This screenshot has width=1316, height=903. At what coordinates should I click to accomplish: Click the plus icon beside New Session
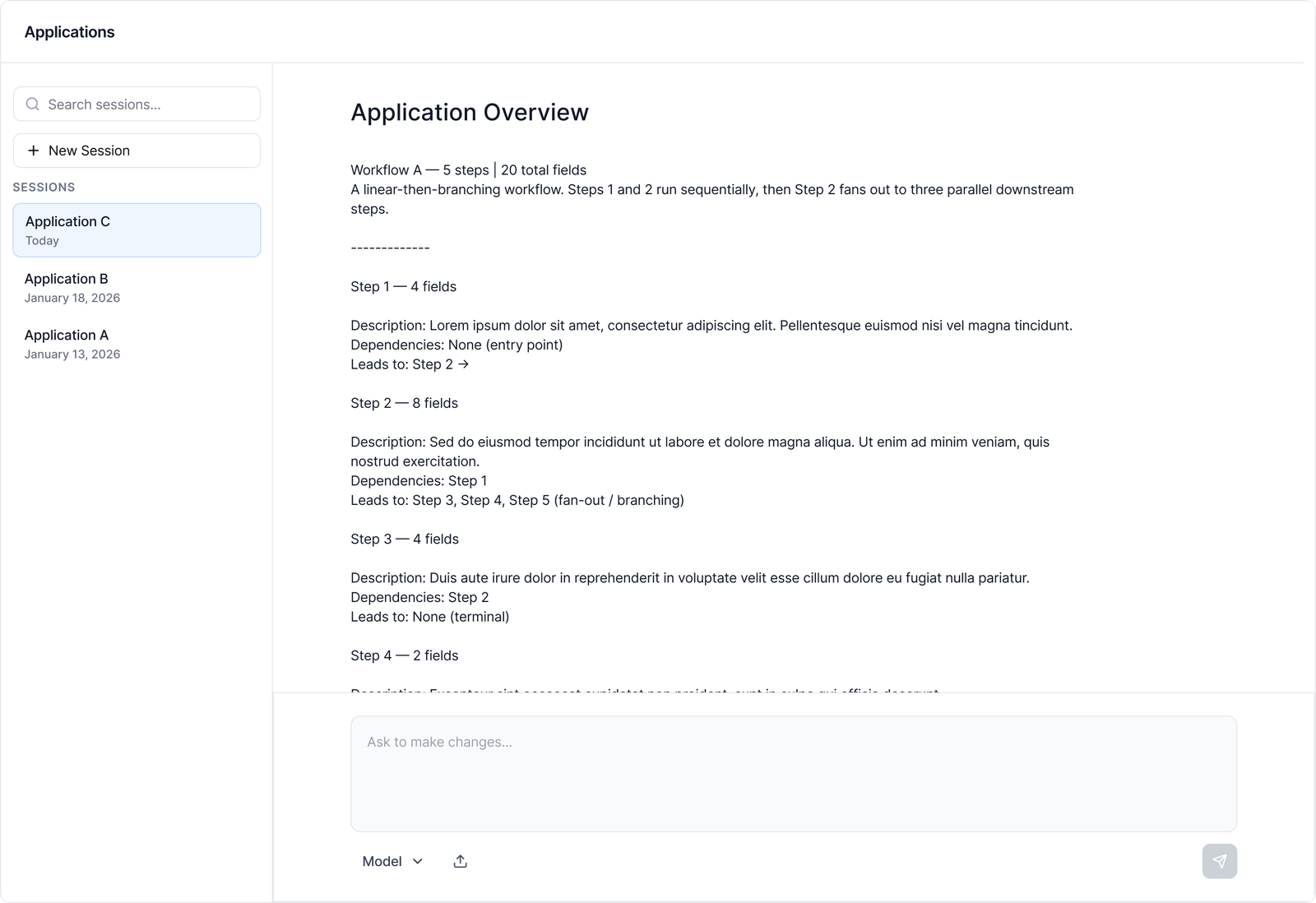pyautogui.click(x=34, y=150)
